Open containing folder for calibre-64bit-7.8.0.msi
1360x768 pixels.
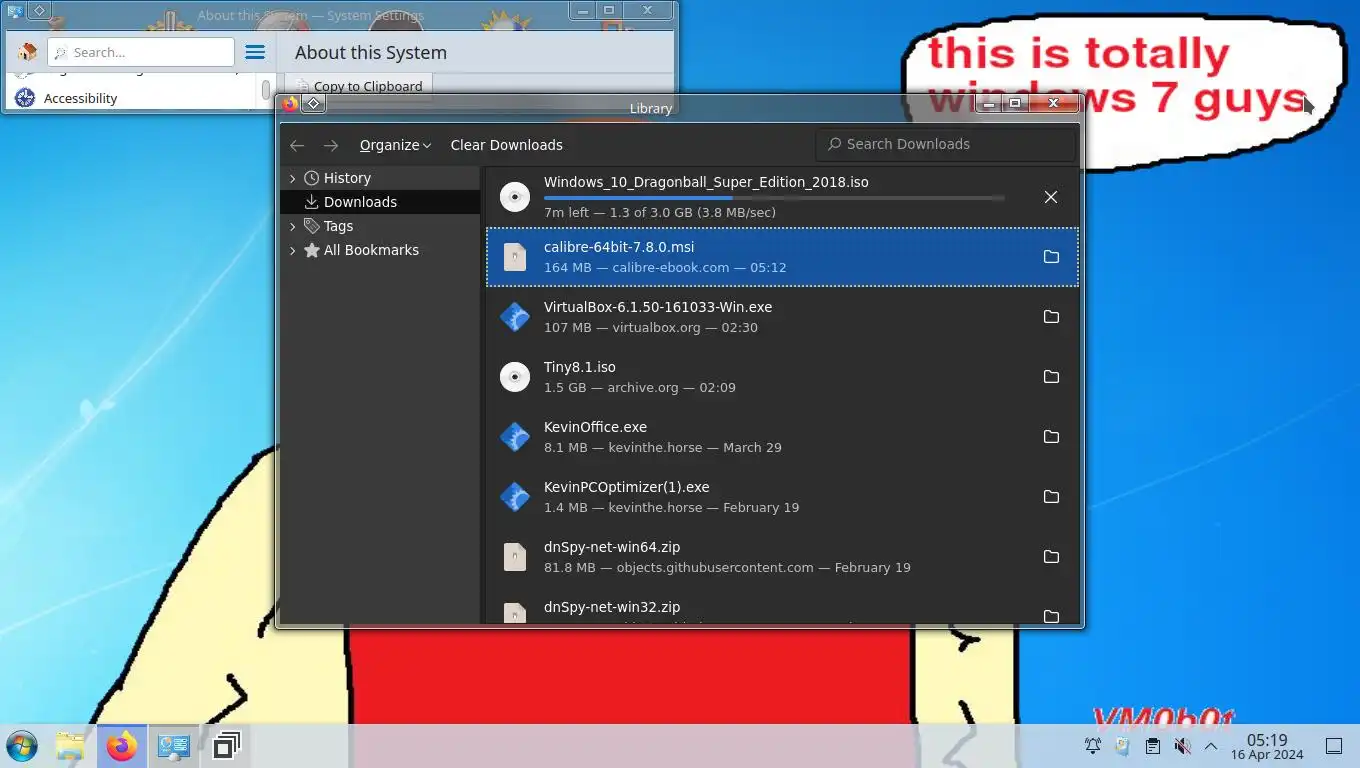click(1051, 257)
